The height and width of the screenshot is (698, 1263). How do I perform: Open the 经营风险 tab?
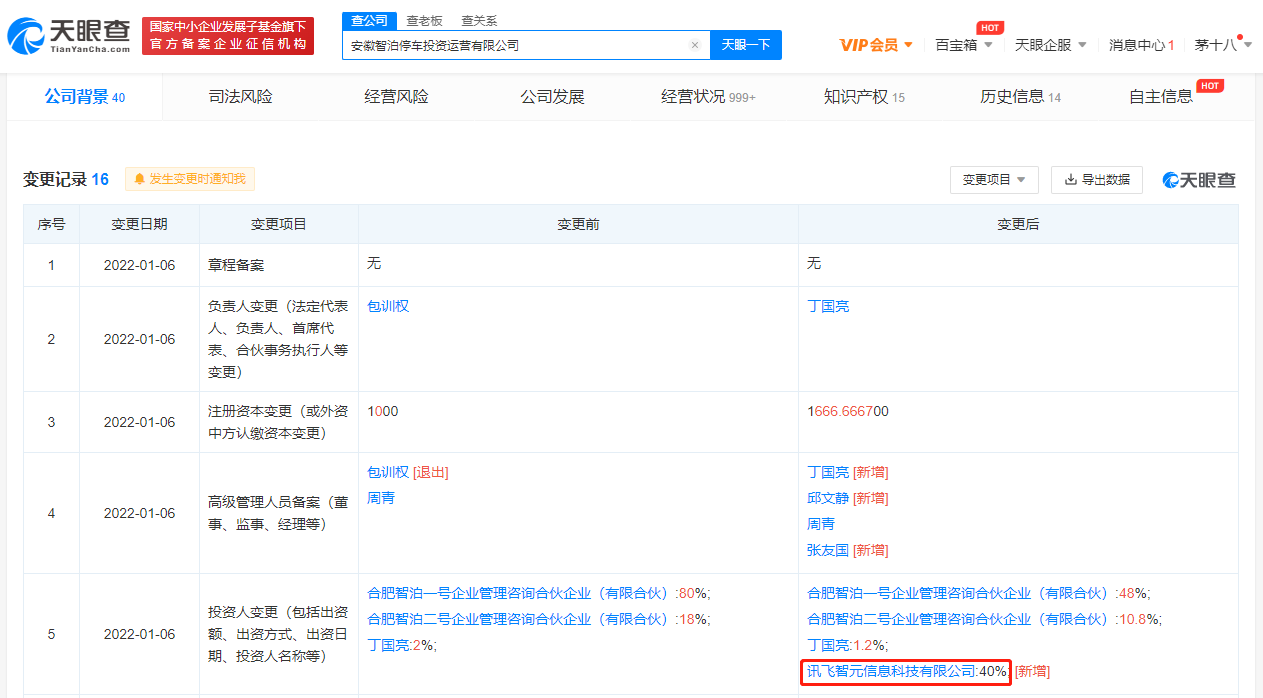point(396,97)
